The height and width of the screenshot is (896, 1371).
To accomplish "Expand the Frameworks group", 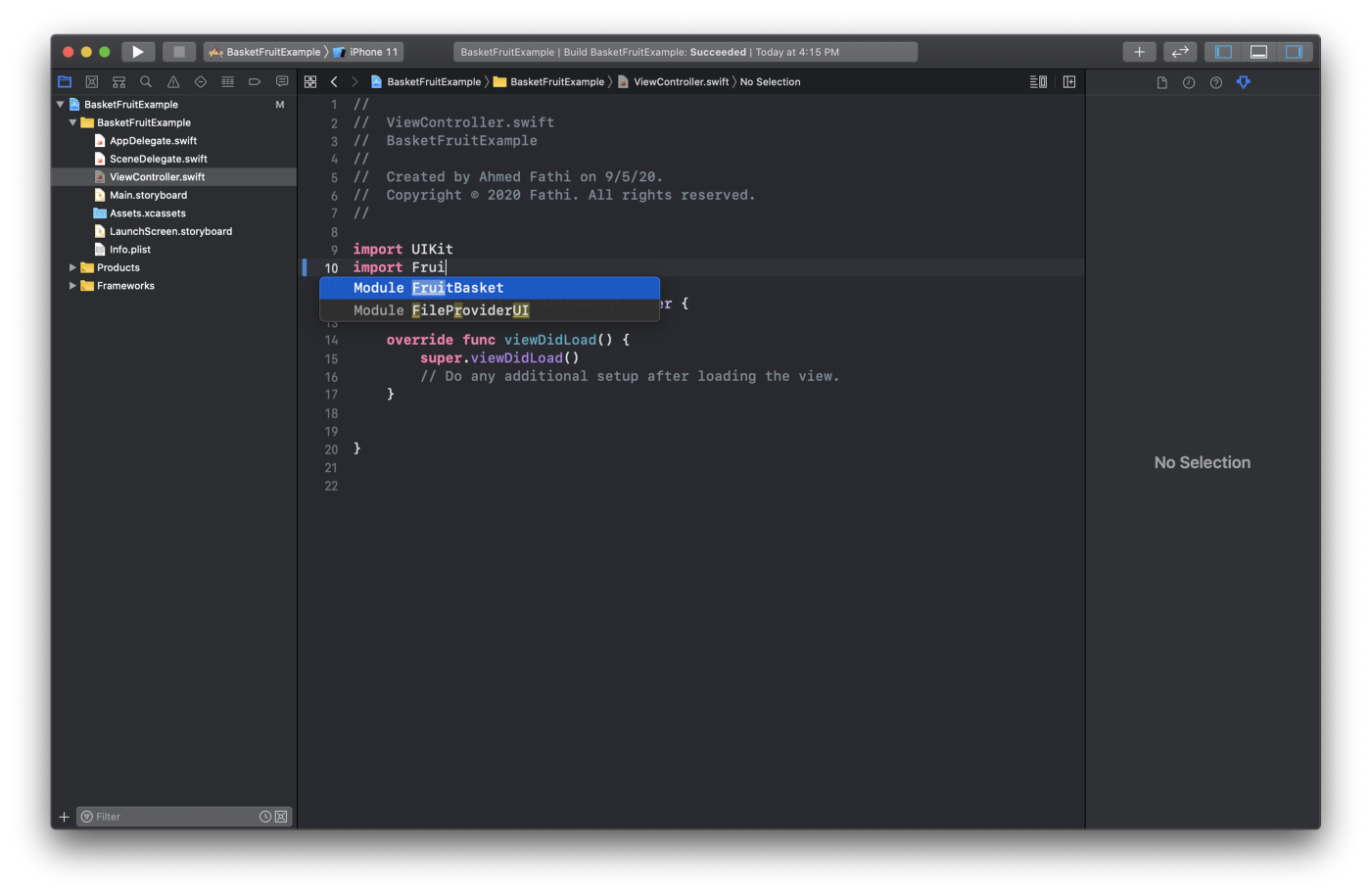I will 71,285.
